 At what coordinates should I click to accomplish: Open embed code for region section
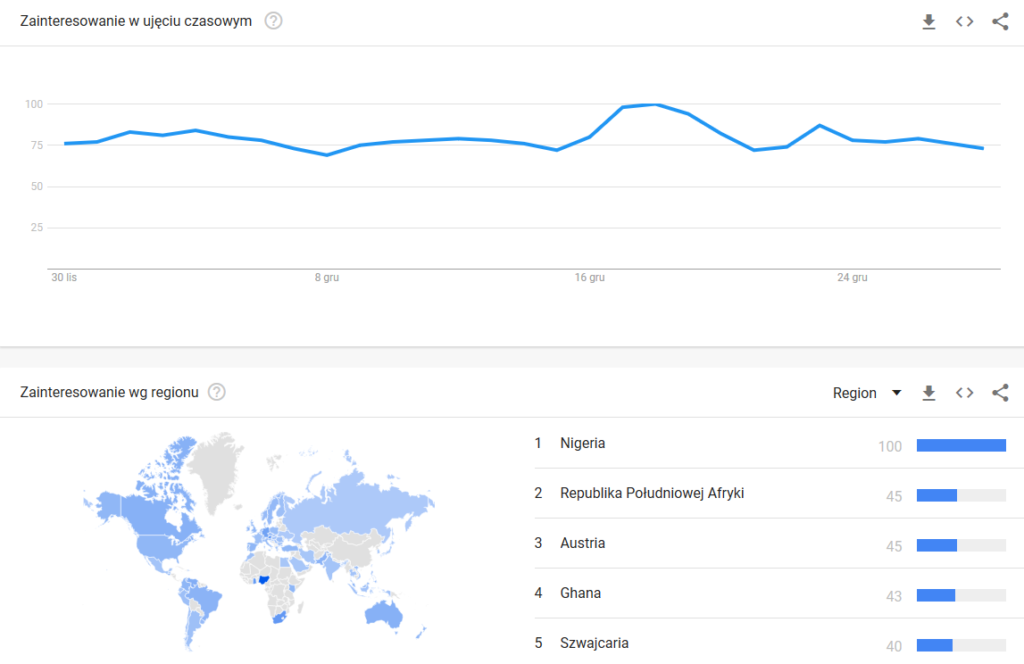(x=964, y=393)
